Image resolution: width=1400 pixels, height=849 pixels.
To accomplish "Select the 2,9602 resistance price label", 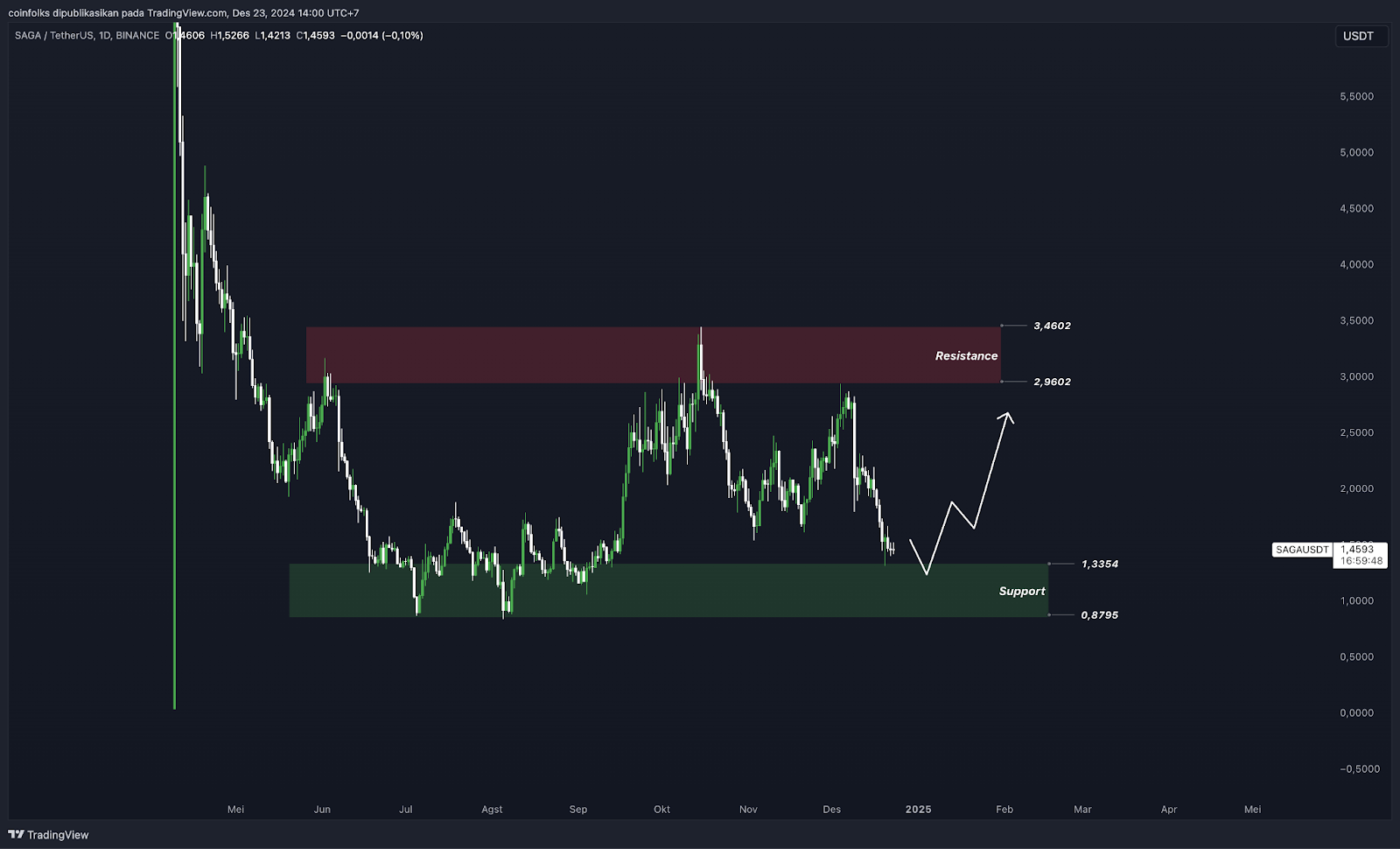I will point(1052,382).
